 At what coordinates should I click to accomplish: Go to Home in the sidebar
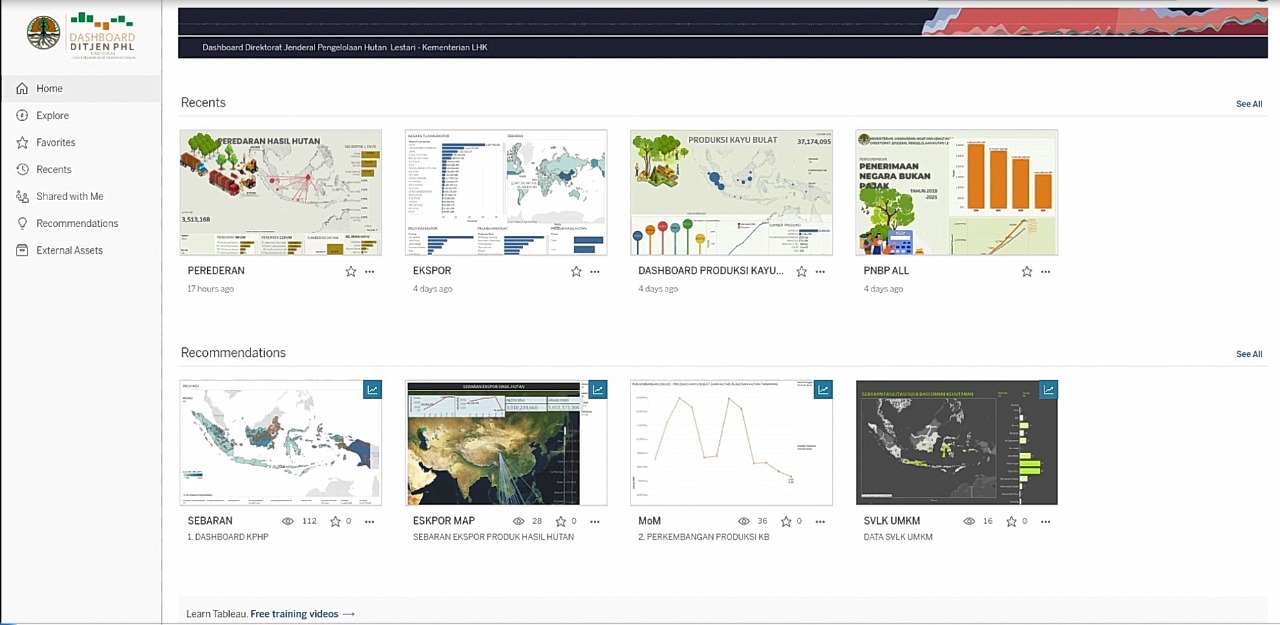(x=49, y=89)
